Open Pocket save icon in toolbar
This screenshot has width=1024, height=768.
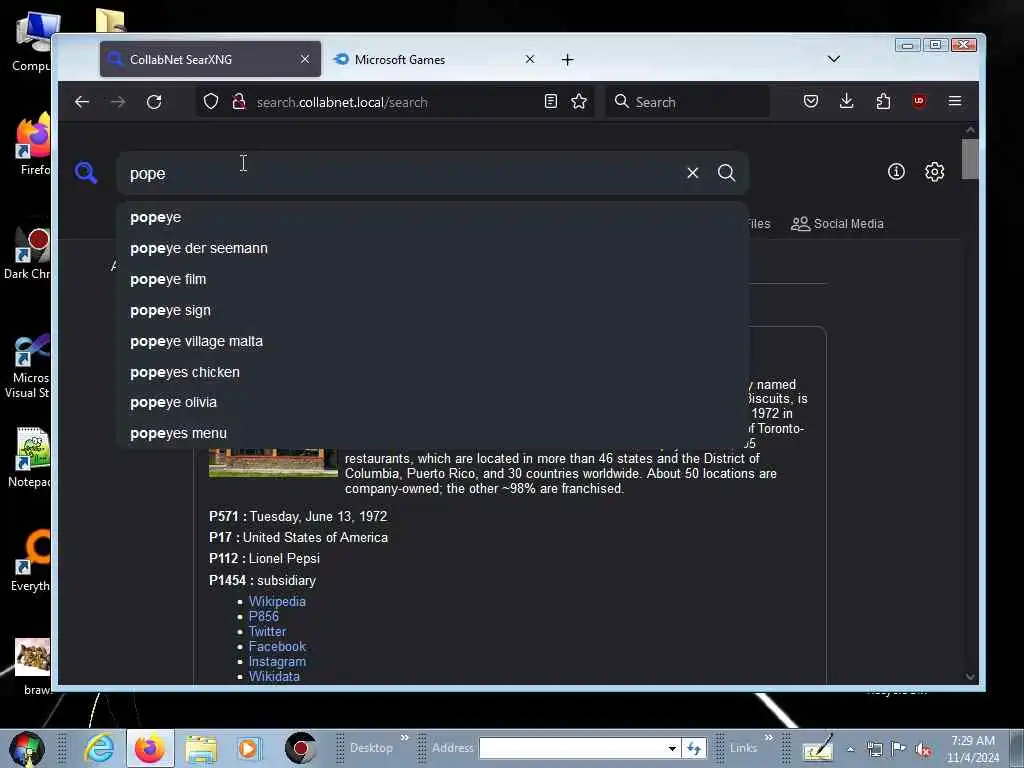pos(810,101)
